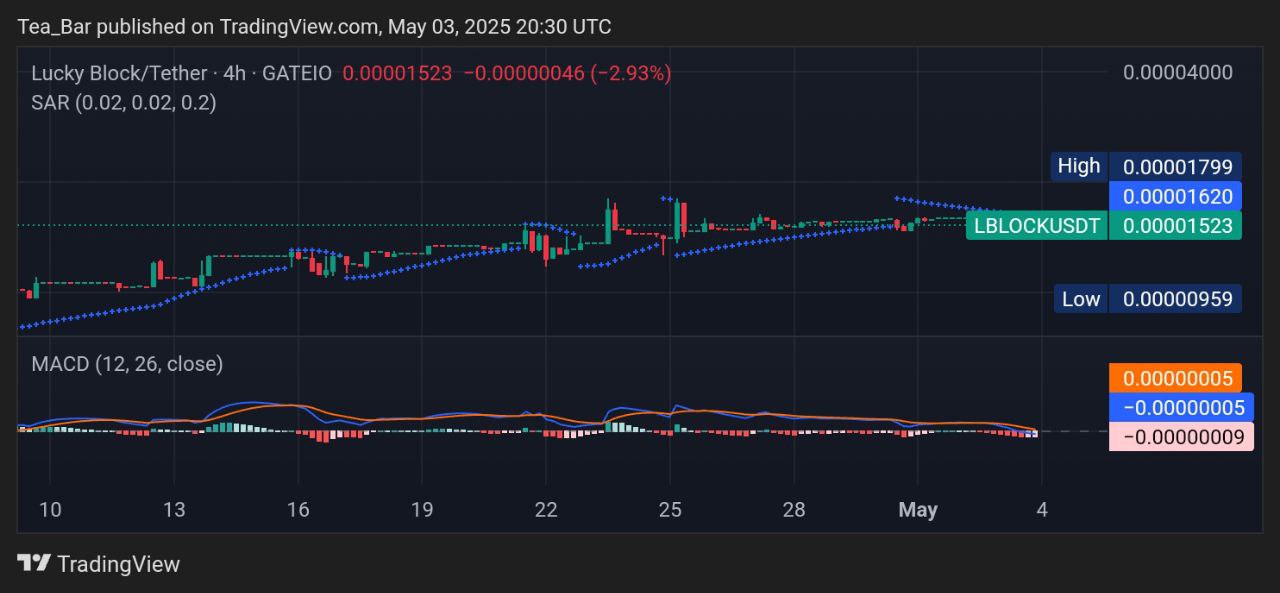Click date label 19 on time axis
Screen dimensions: 1280x593
[x=422, y=510]
